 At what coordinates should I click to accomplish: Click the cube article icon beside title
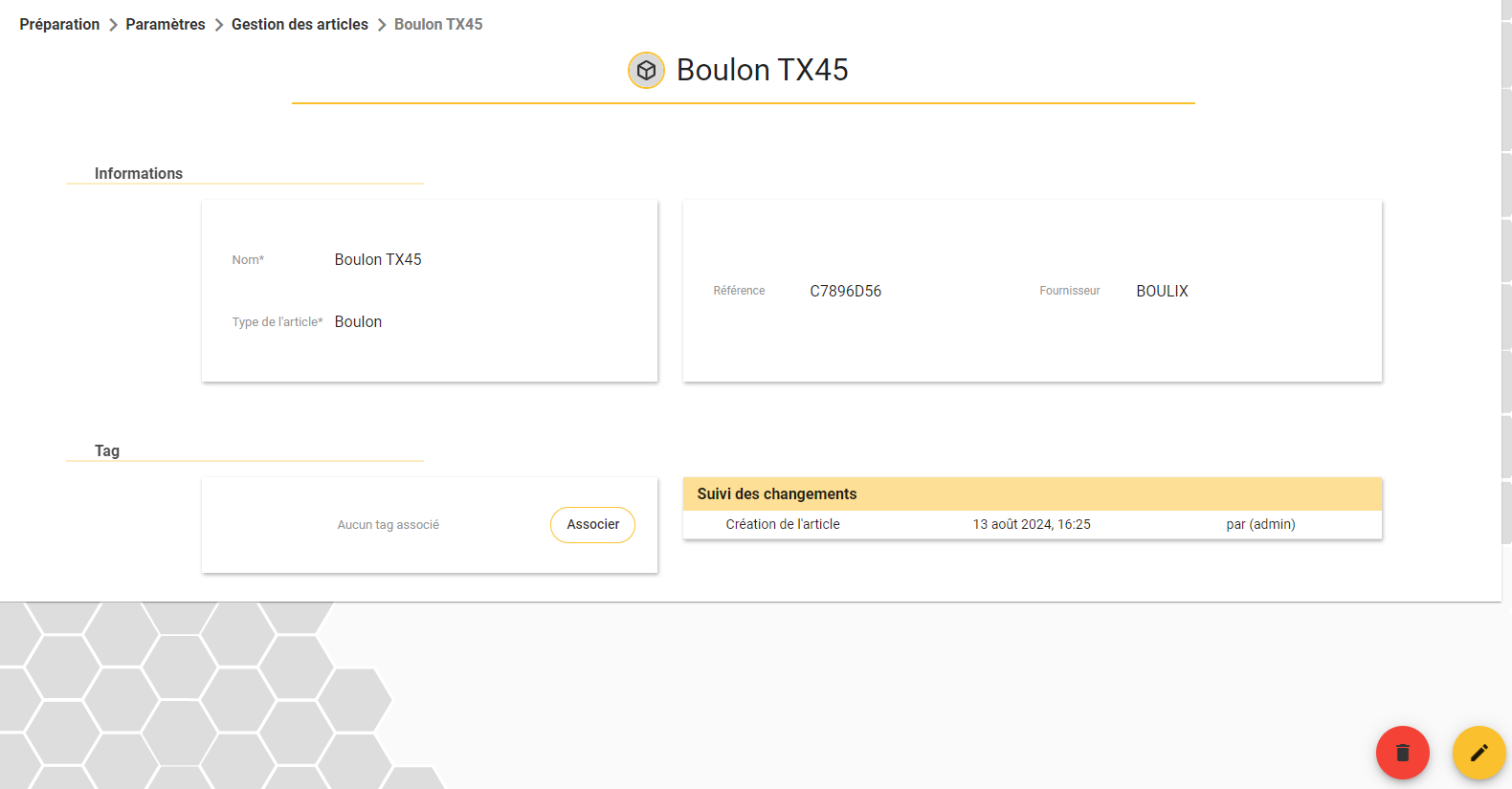pyautogui.click(x=646, y=70)
